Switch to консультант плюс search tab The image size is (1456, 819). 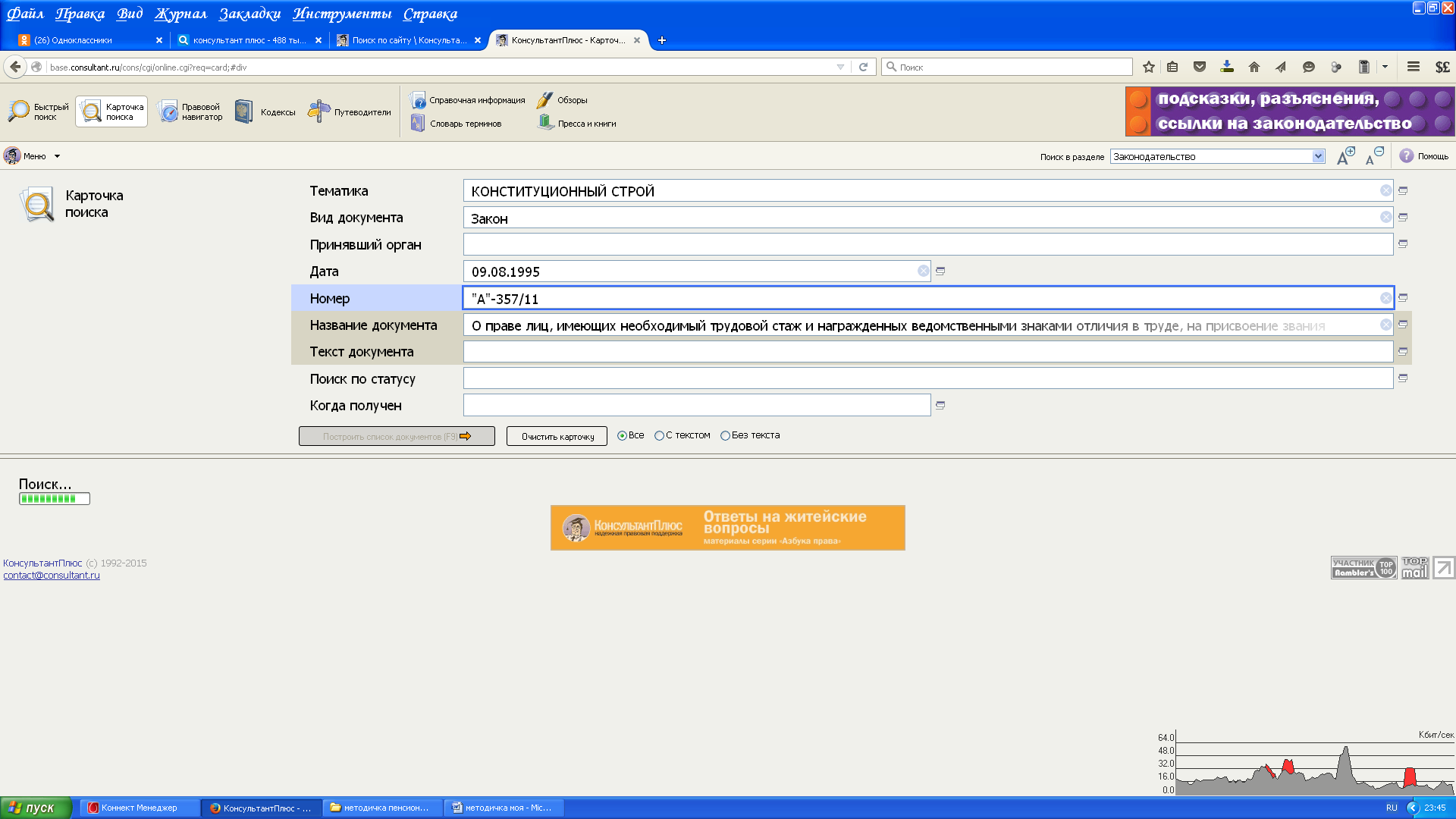coord(249,40)
